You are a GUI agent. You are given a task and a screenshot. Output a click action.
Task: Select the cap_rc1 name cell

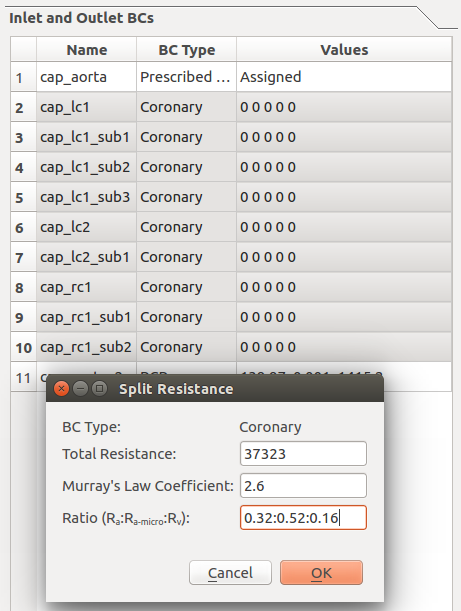click(x=87, y=287)
